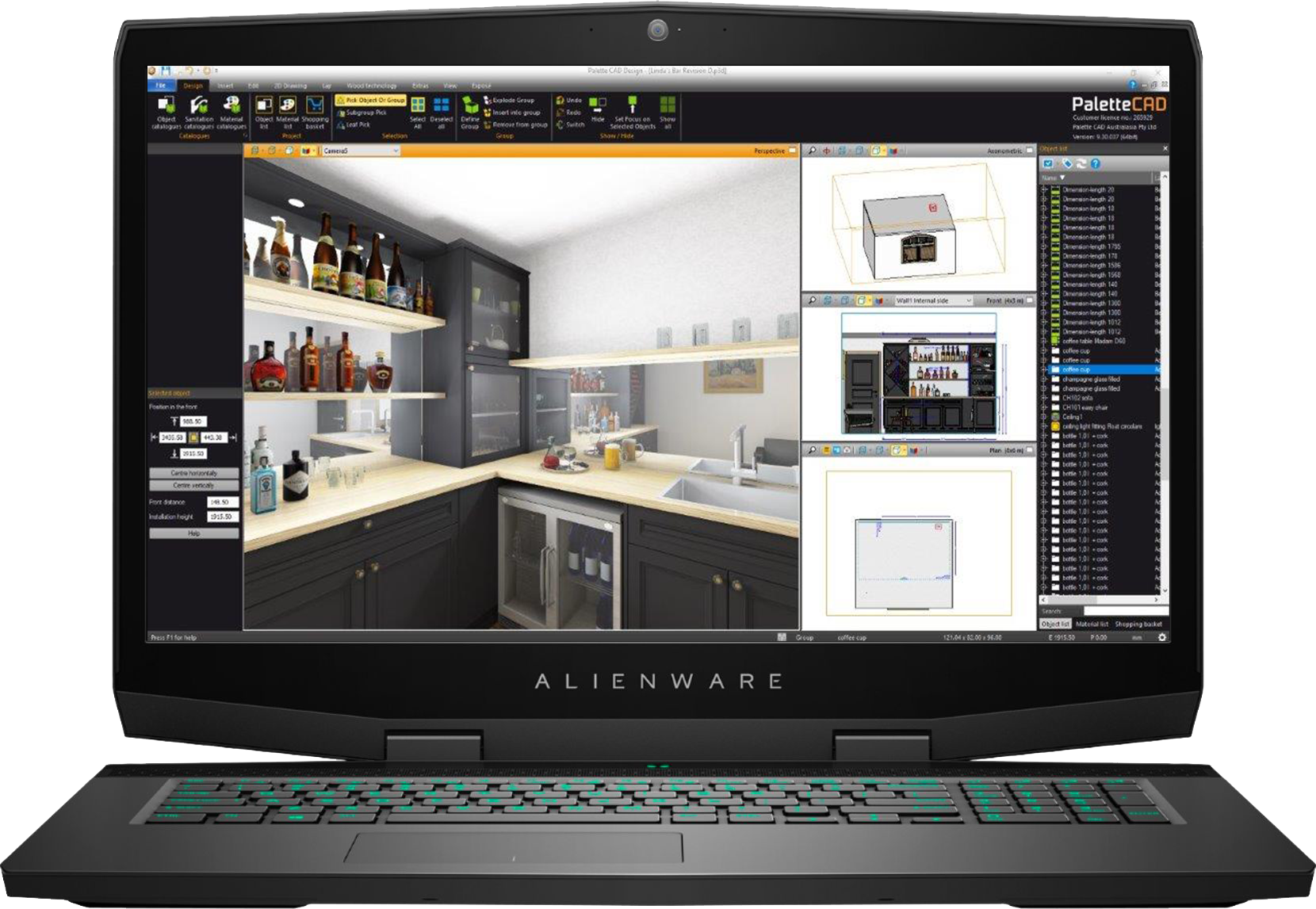1316x909 pixels.
Task: Close the Object list panel
Action: click(1165, 148)
